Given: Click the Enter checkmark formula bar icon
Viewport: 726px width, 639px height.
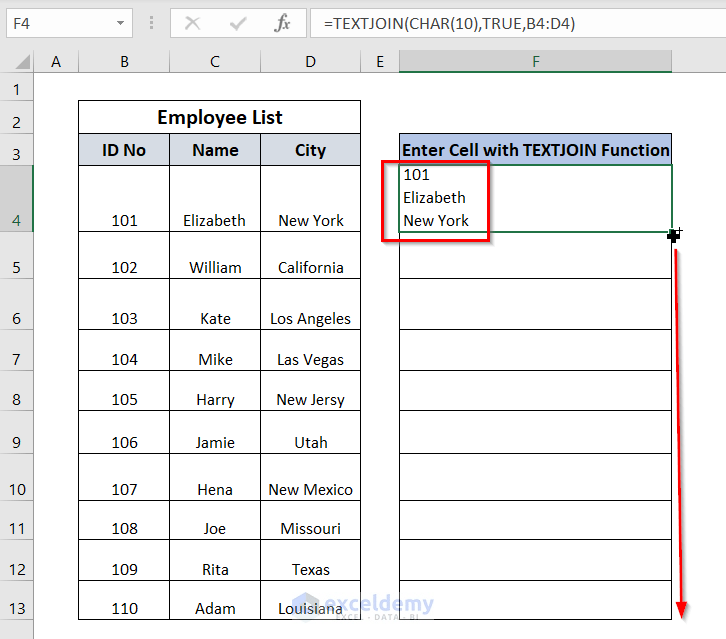Looking at the screenshot, I should (238, 23).
